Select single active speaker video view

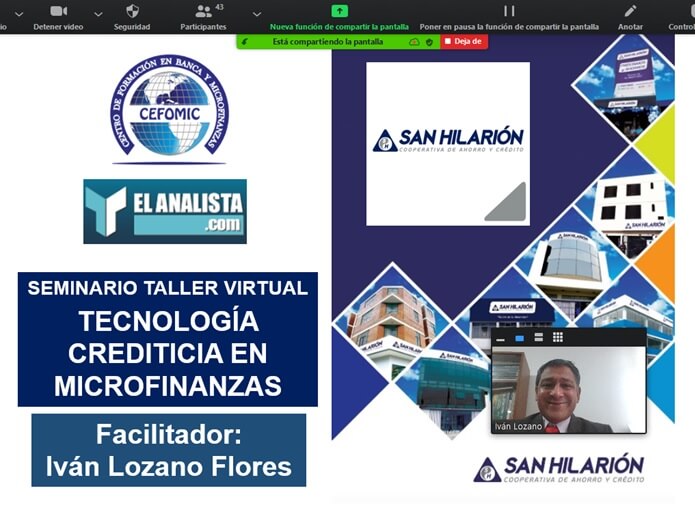[520, 338]
